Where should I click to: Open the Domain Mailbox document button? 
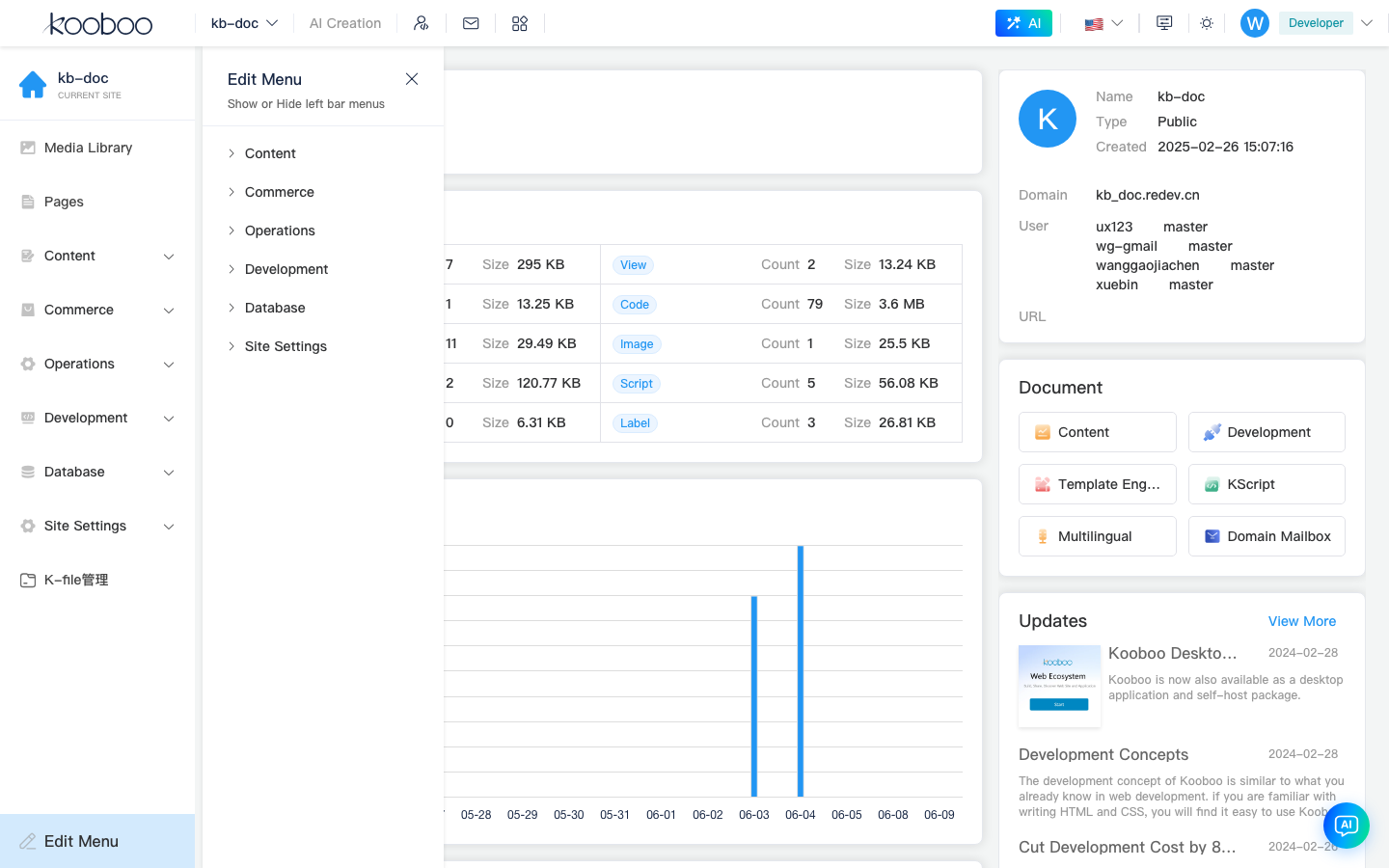coord(1266,536)
